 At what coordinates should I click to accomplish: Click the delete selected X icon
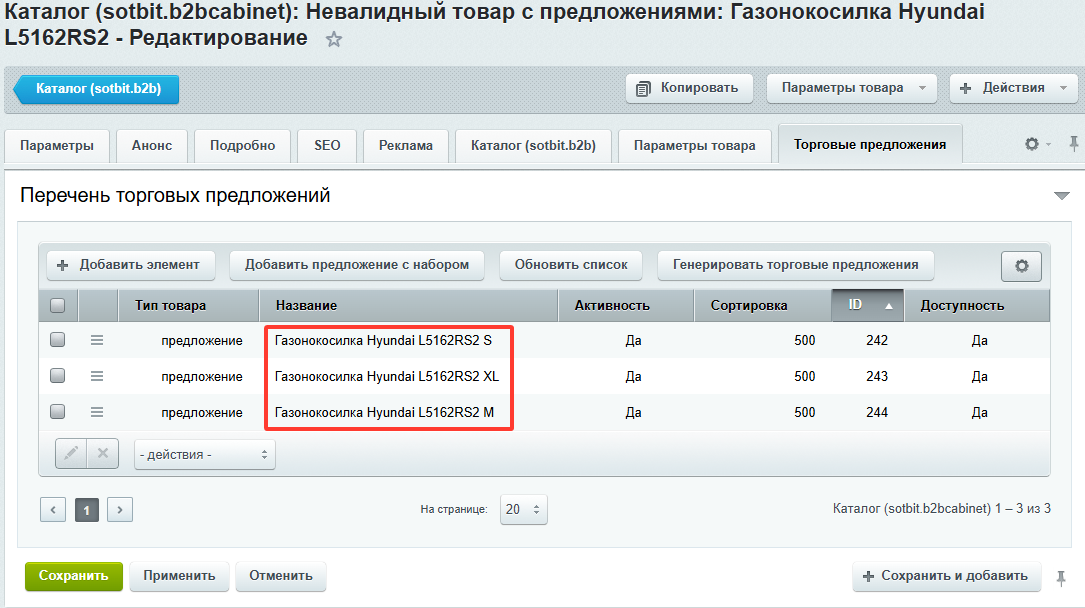point(103,454)
